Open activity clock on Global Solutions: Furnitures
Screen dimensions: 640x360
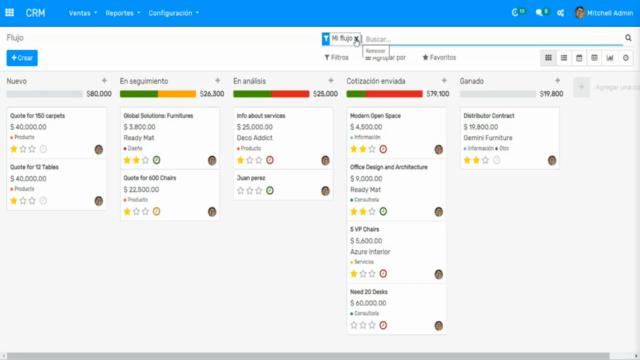click(x=156, y=160)
